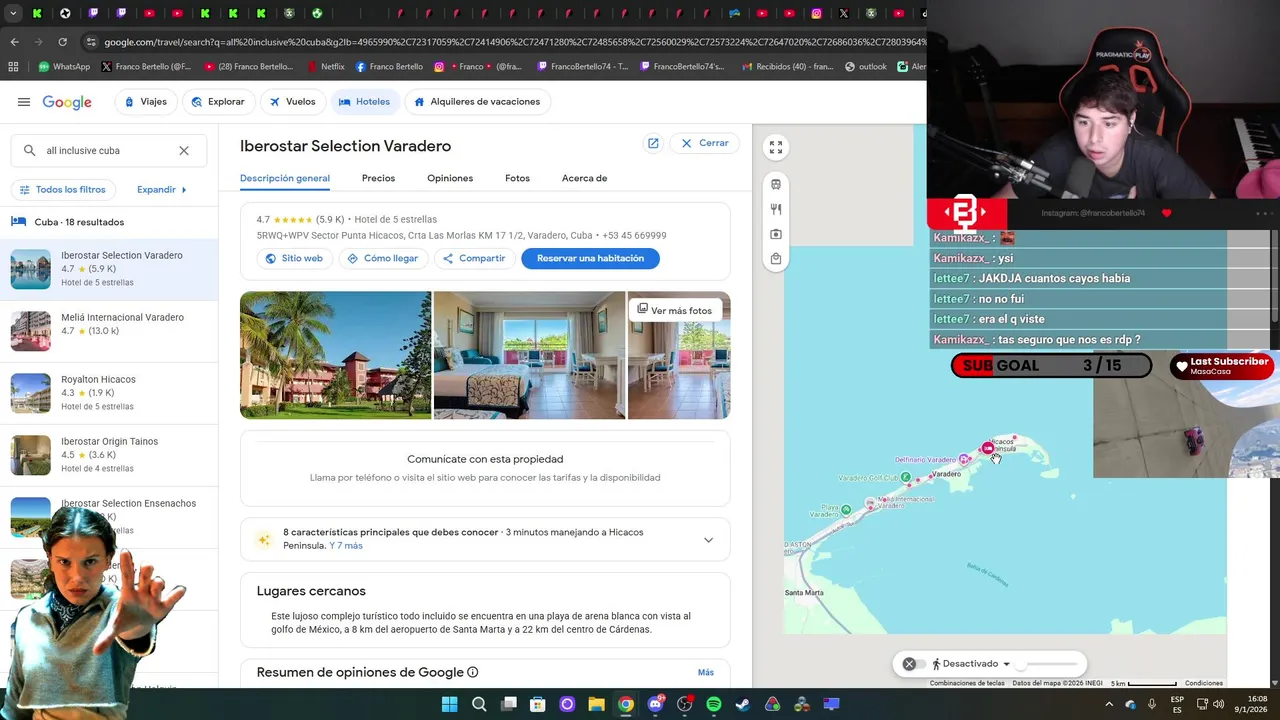The height and width of the screenshot is (720, 1280).
Task: Go to the Viajes section
Action: coord(146,102)
